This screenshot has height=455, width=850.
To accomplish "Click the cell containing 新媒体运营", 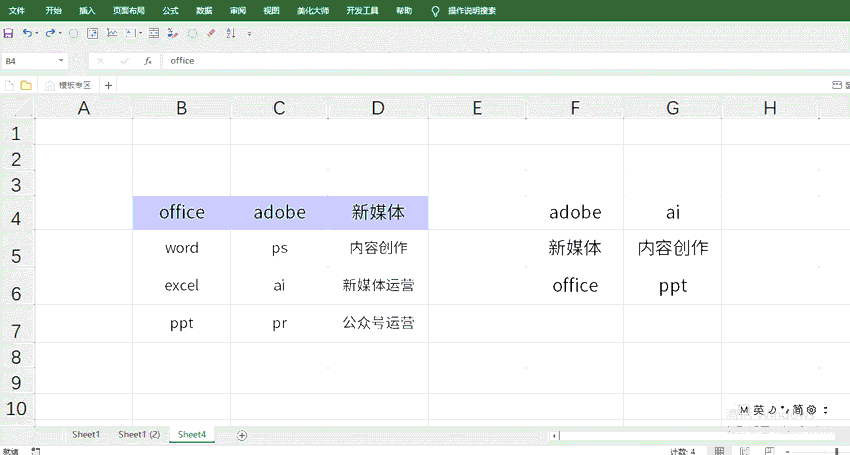I will click(378, 285).
